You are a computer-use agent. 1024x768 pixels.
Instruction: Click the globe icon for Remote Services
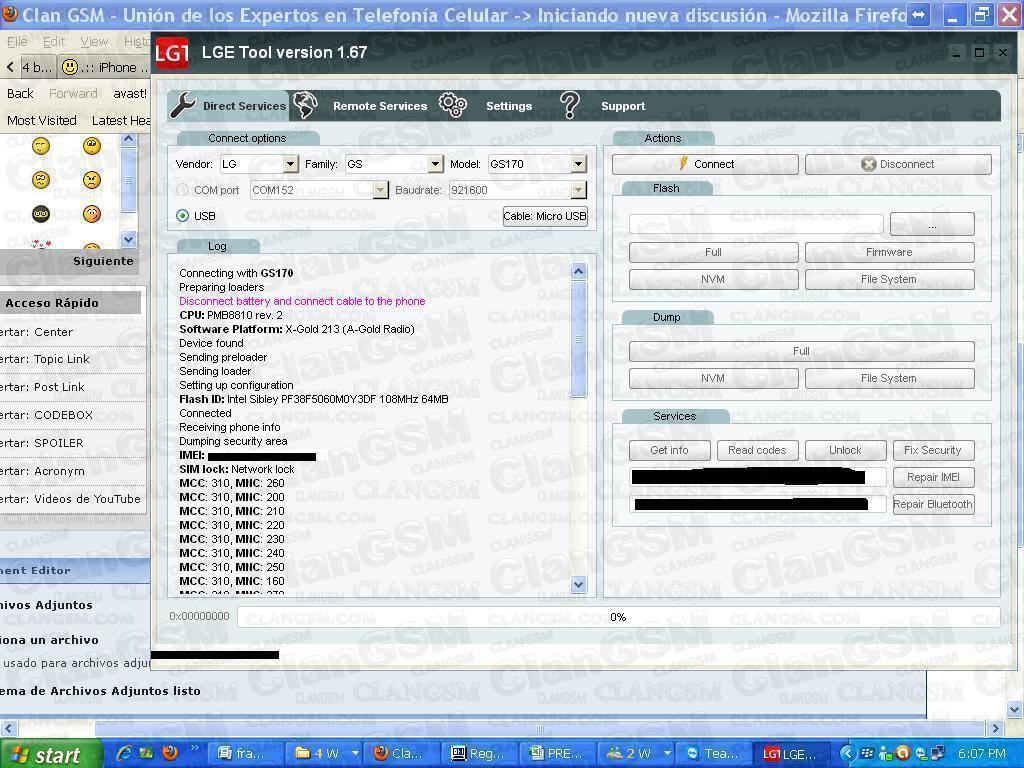pos(305,105)
